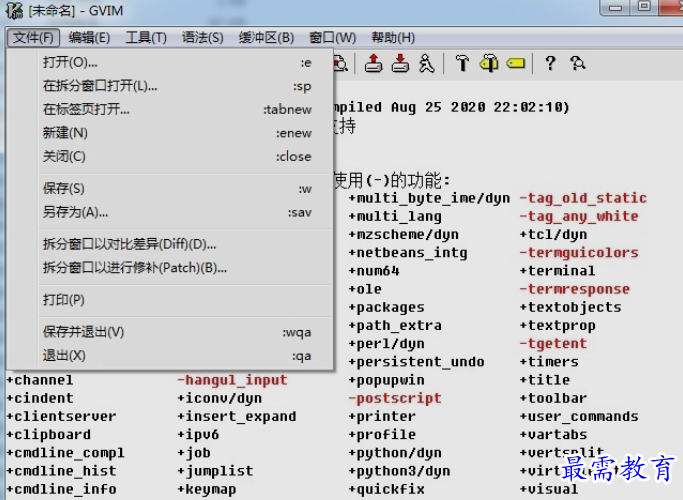The height and width of the screenshot is (500, 683).
Task: Click the GVIM application icon in title bar
Action: (14, 10)
